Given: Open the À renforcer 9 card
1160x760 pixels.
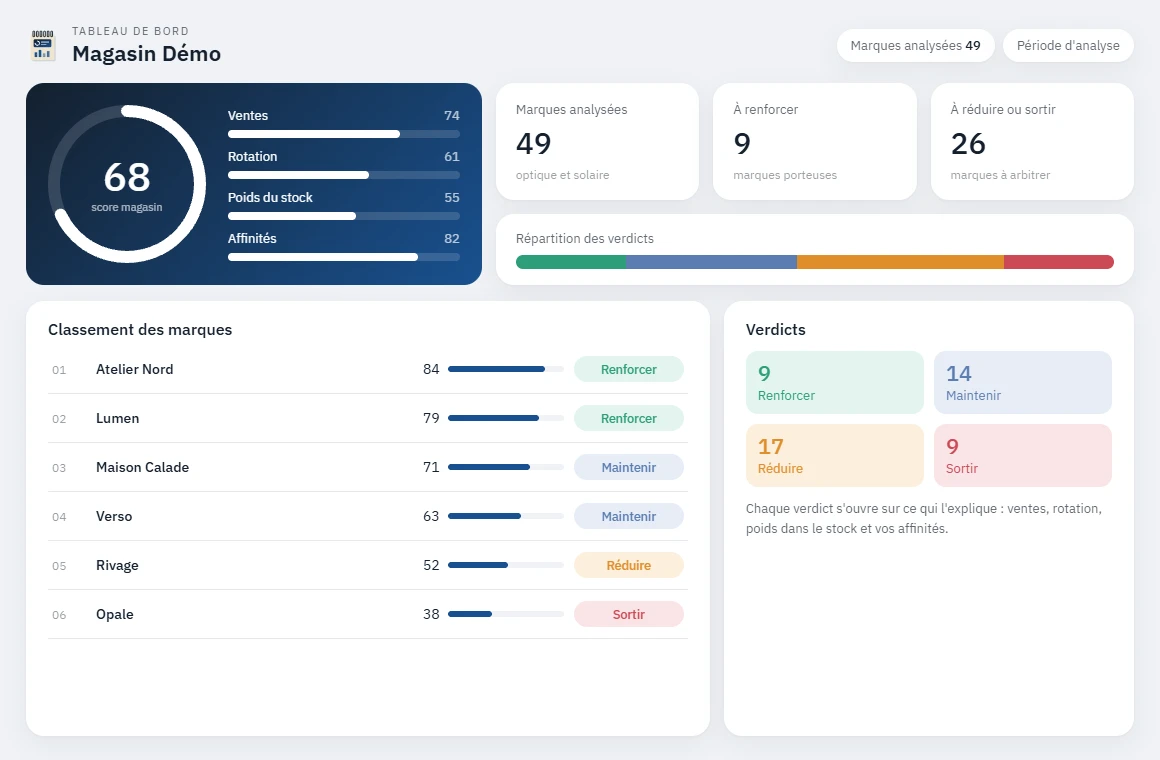Looking at the screenshot, I should (815, 141).
